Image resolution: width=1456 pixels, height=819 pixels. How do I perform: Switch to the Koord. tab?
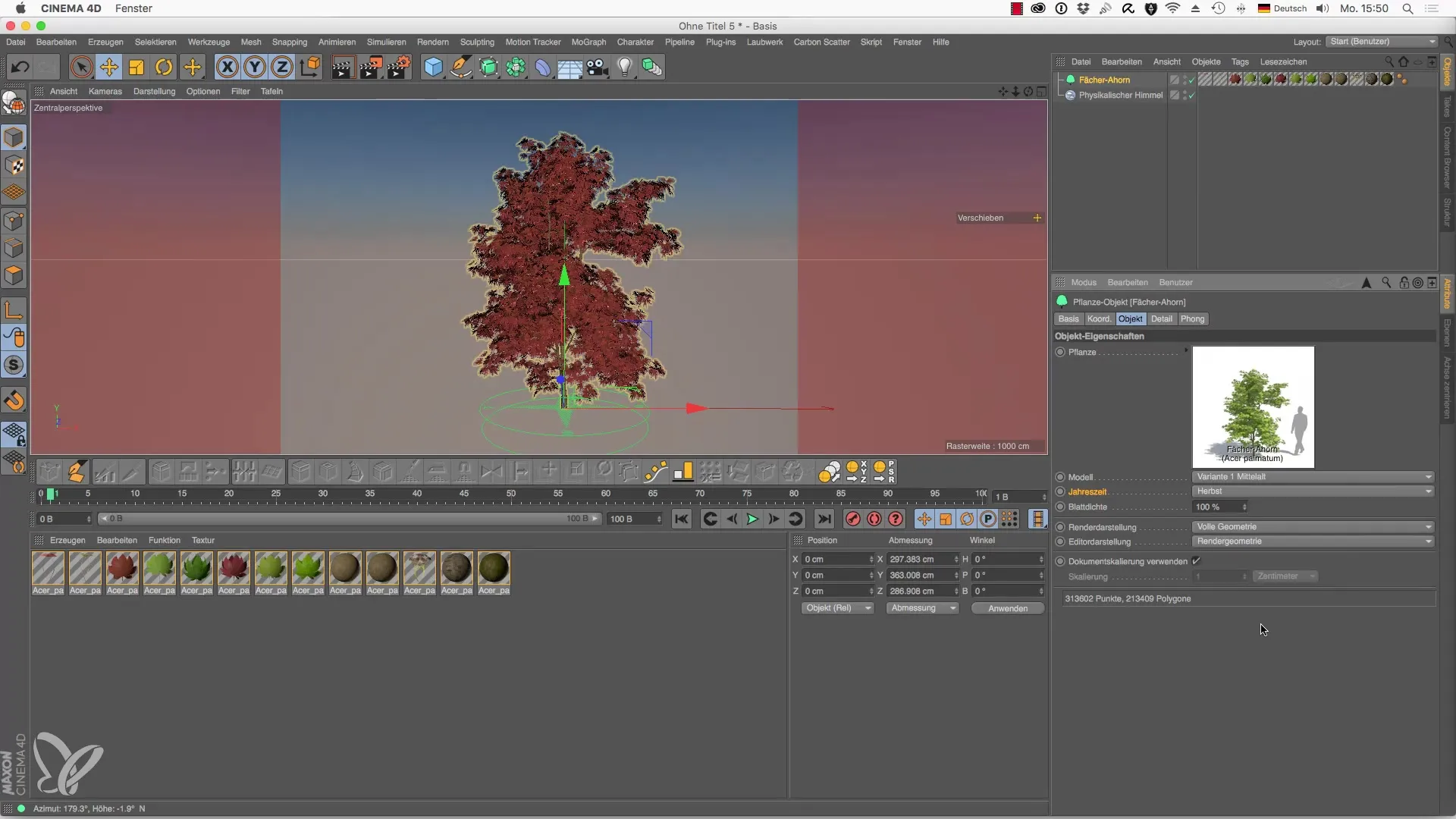point(1099,319)
